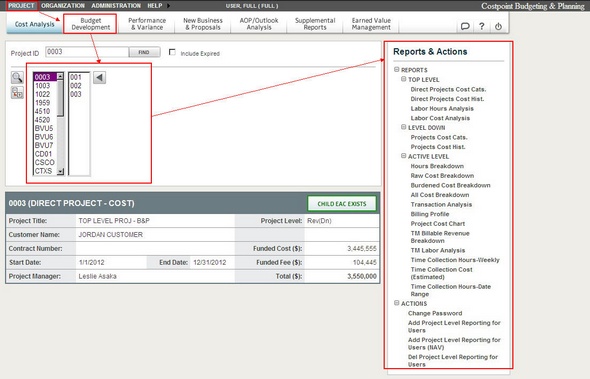Select project 0003 in the project list
This screenshot has width=590, height=379.
pyautogui.click(x=45, y=77)
